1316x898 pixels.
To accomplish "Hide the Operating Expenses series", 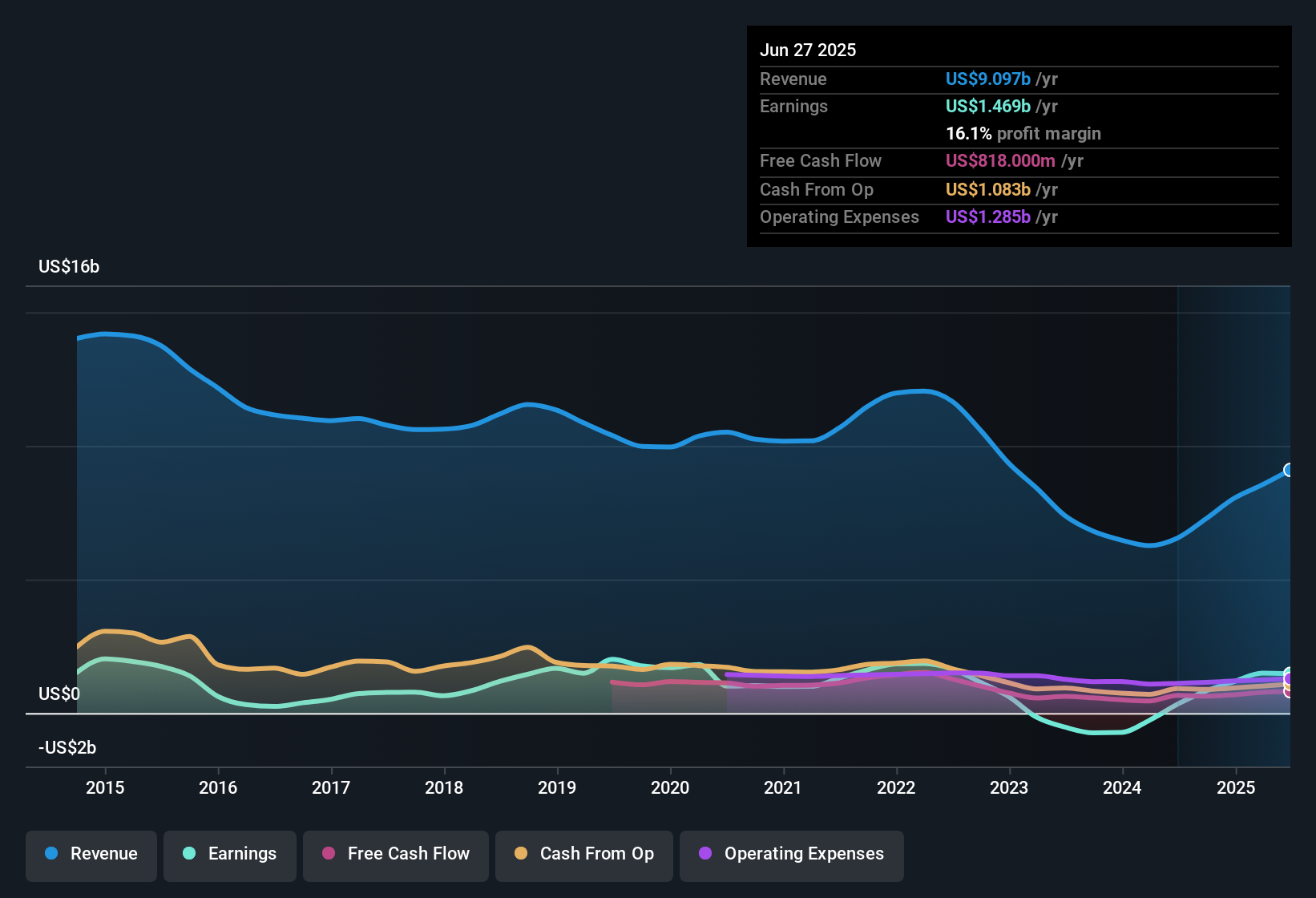I will tap(792, 854).
